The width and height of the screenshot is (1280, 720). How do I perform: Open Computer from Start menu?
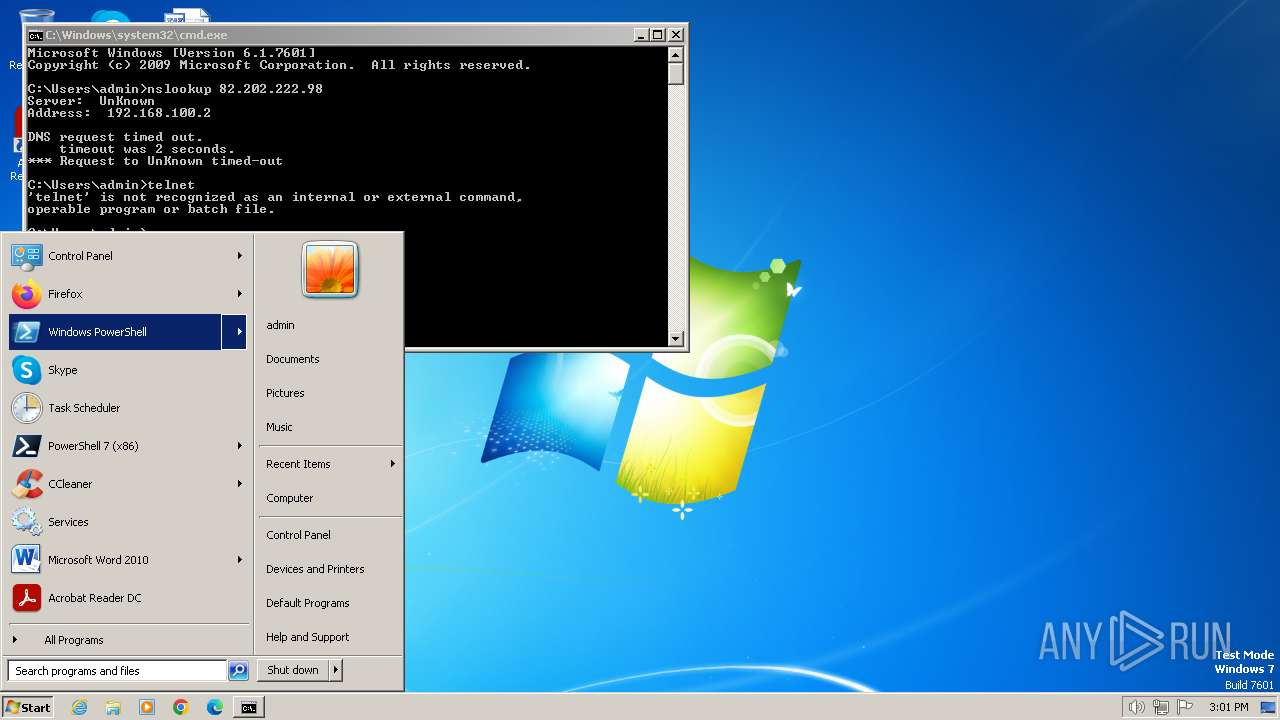(x=289, y=498)
